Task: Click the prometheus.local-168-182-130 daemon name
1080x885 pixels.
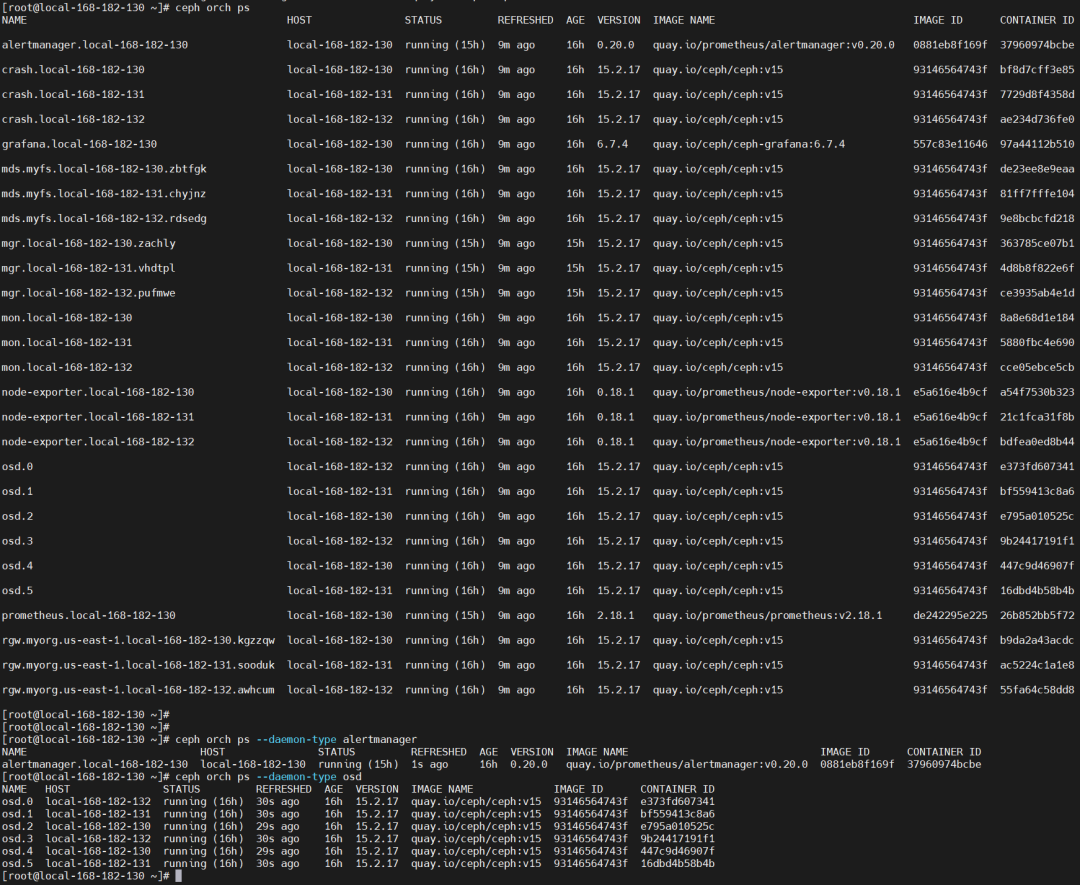Action: 88,615
